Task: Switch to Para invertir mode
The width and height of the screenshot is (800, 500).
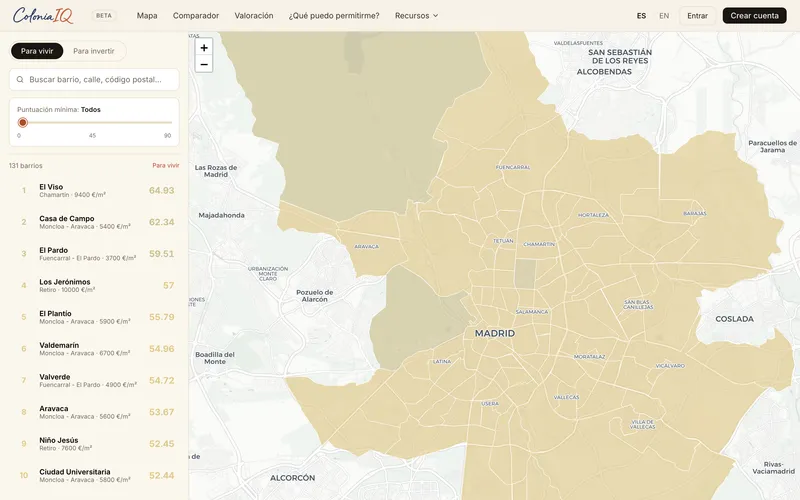Action: coord(94,51)
